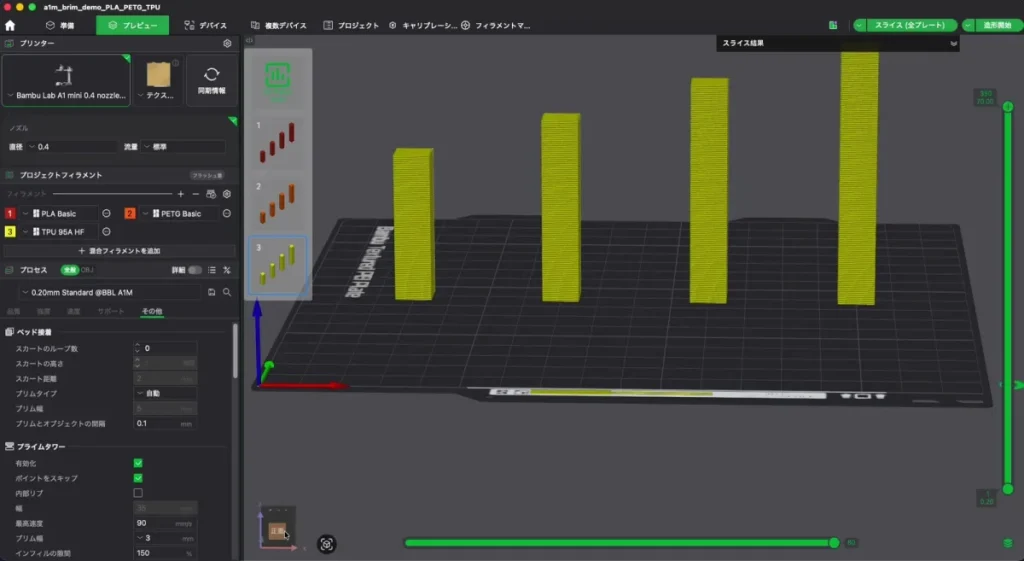1024x561 pixels.
Task: Click 混合フィラメントを追加 button
Action: (120, 251)
